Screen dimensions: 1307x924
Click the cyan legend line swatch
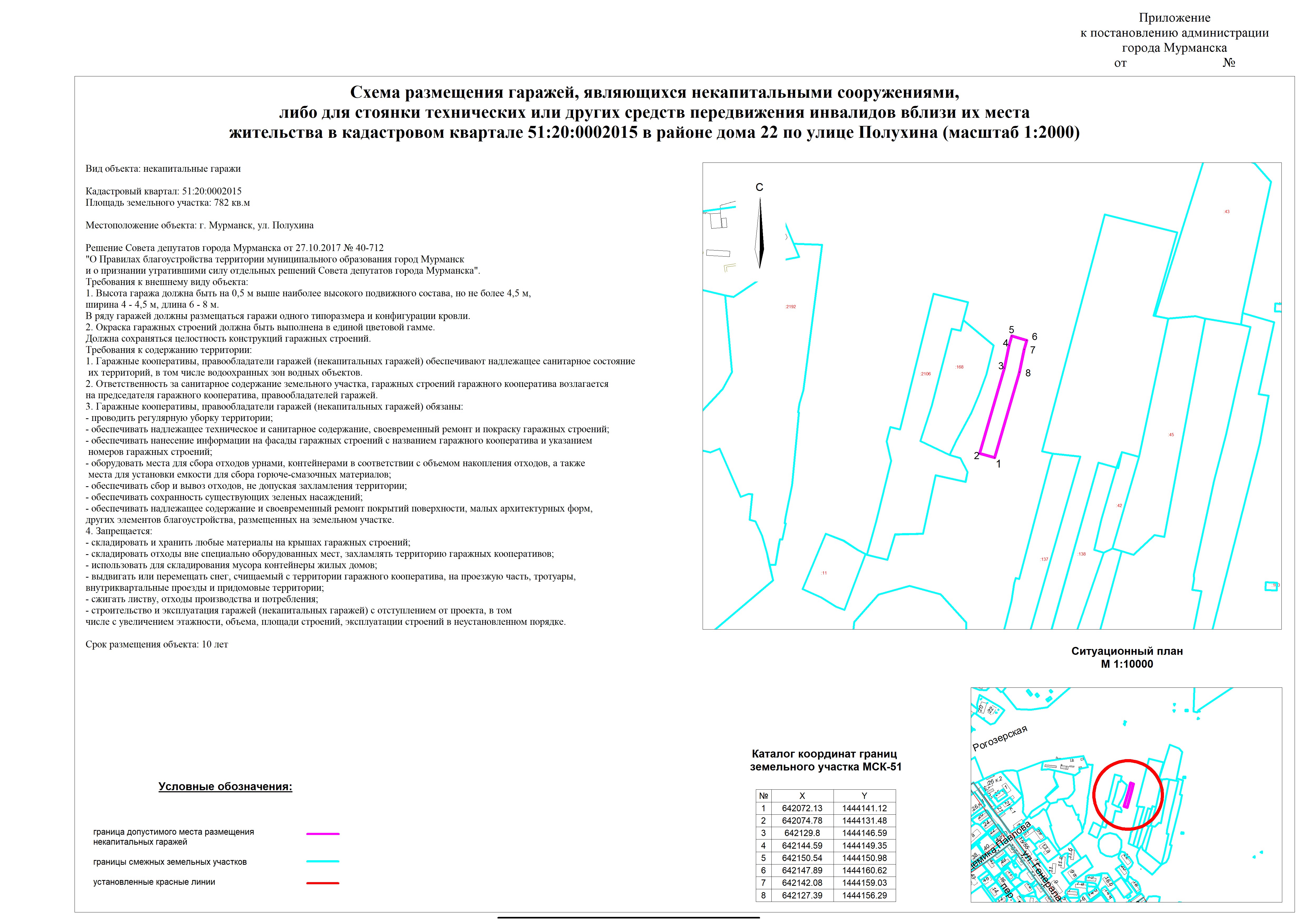(323, 861)
